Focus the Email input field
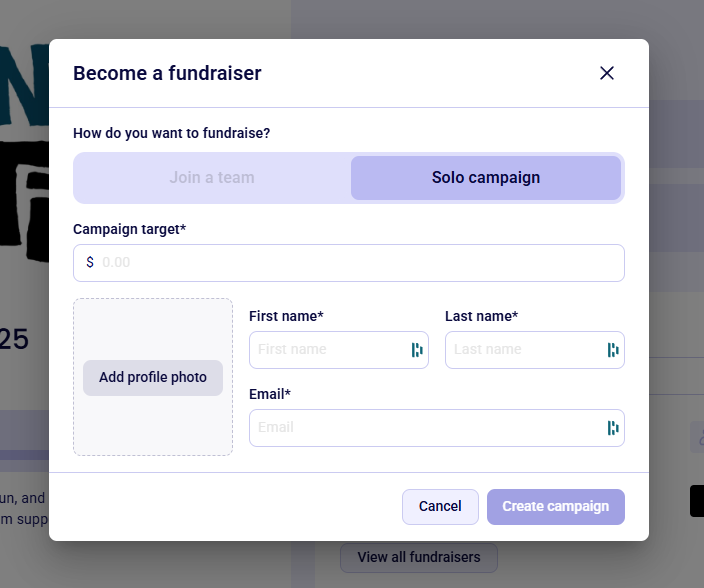 tap(425, 428)
